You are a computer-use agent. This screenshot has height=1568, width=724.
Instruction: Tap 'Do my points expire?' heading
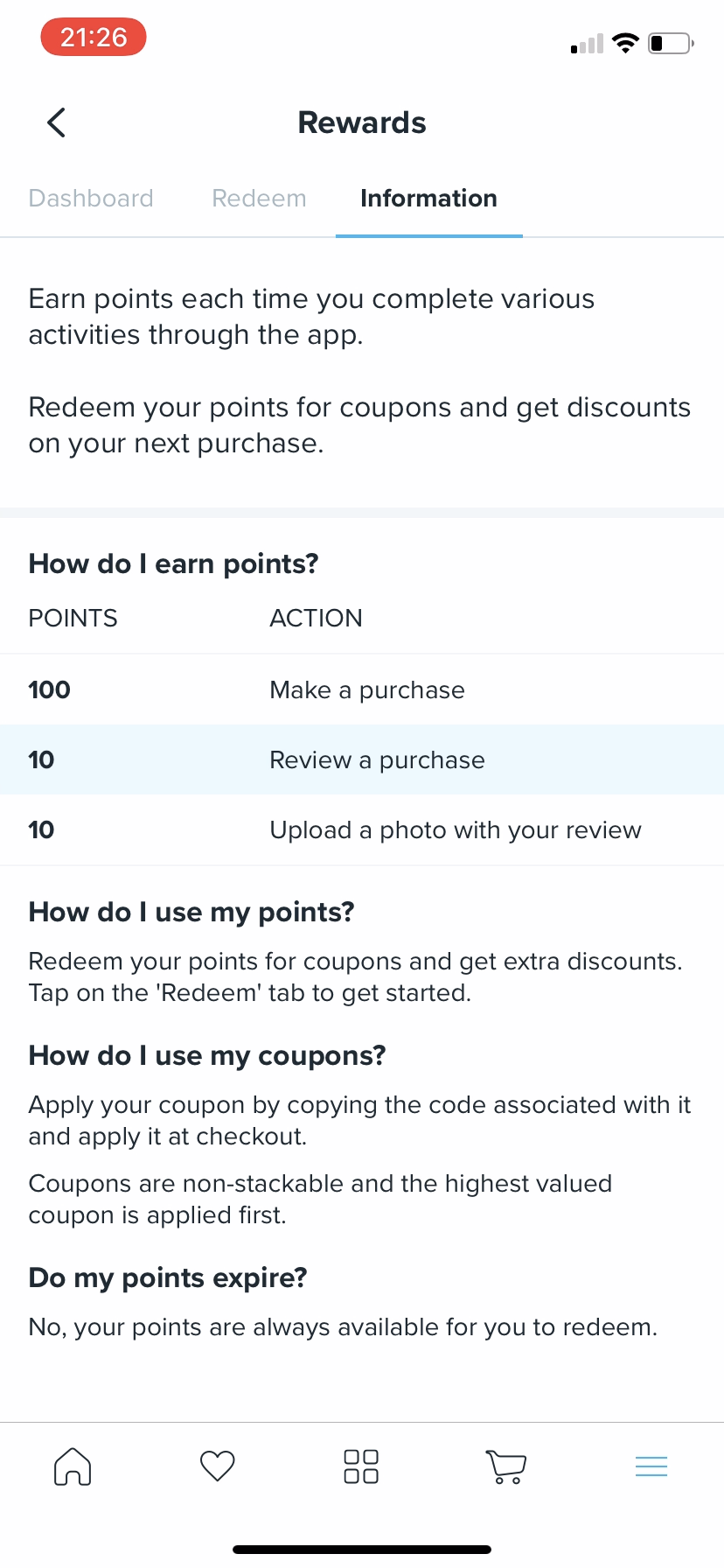[168, 1277]
